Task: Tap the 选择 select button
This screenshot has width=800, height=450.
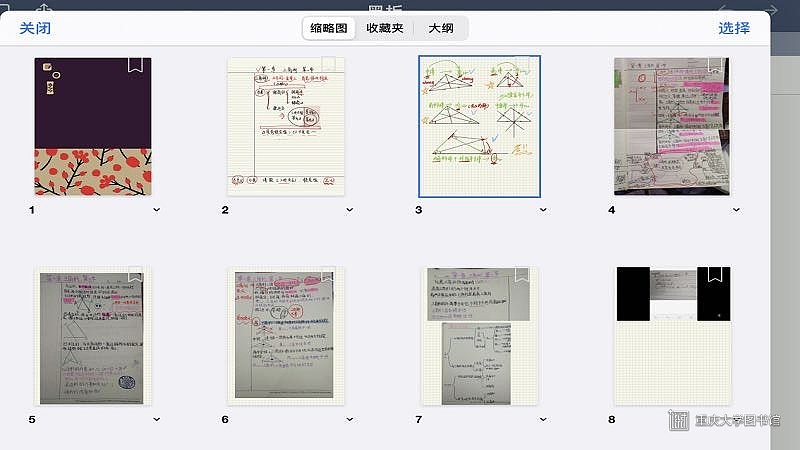Action: (733, 28)
